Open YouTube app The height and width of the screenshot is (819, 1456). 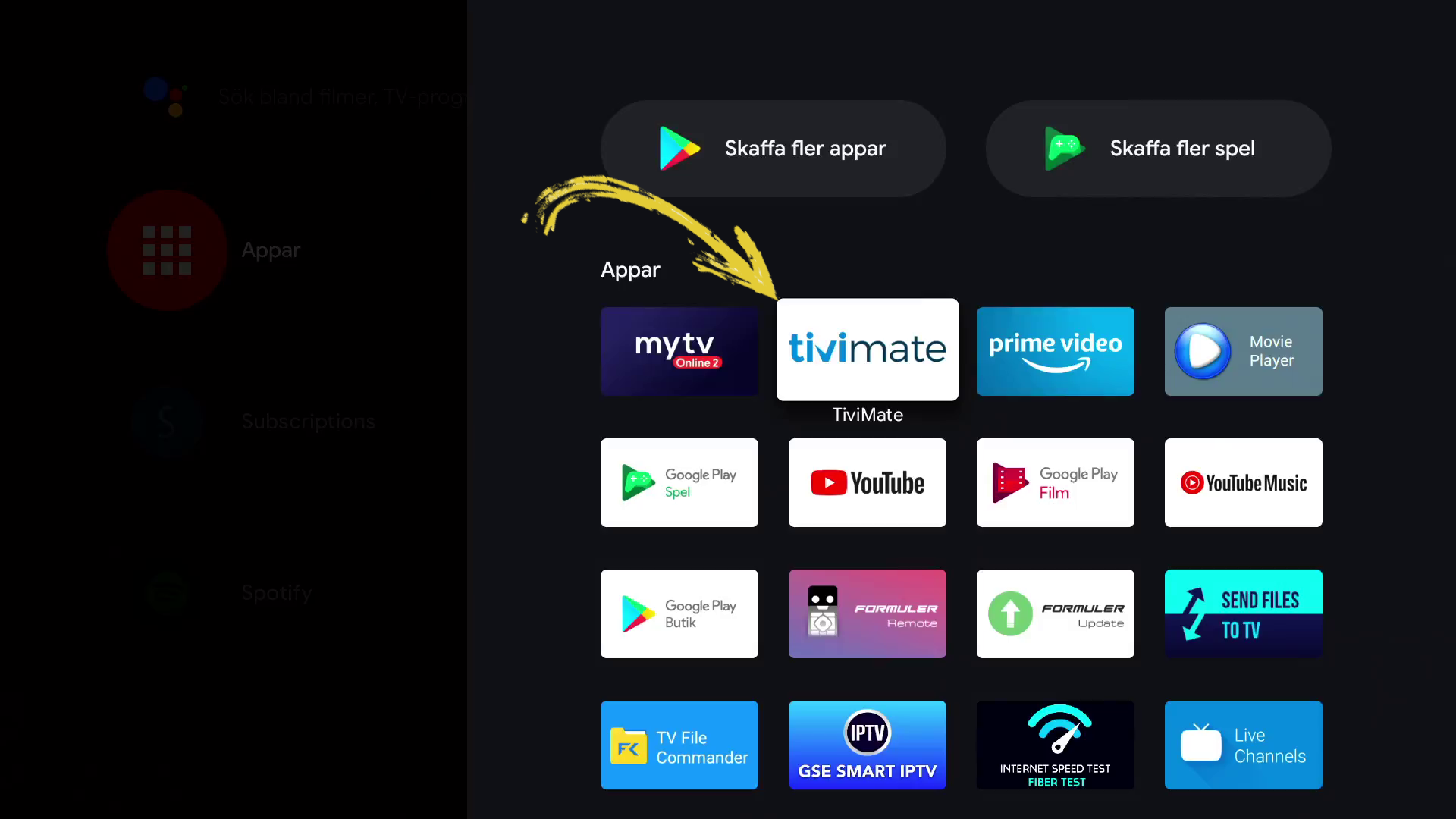click(x=867, y=482)
